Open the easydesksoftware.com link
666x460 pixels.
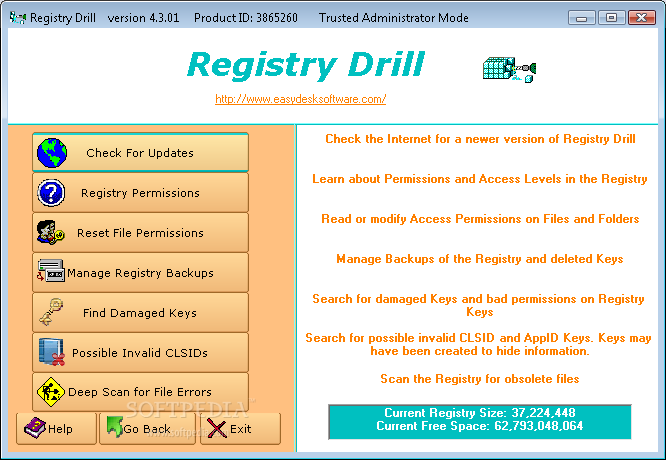coord(300,99)
